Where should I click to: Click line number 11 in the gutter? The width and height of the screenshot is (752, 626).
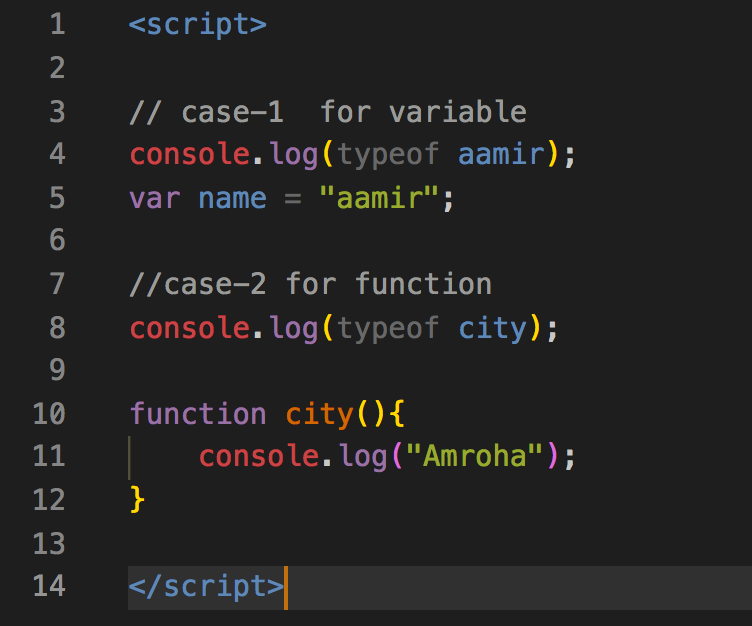click(x=49, y=456)
